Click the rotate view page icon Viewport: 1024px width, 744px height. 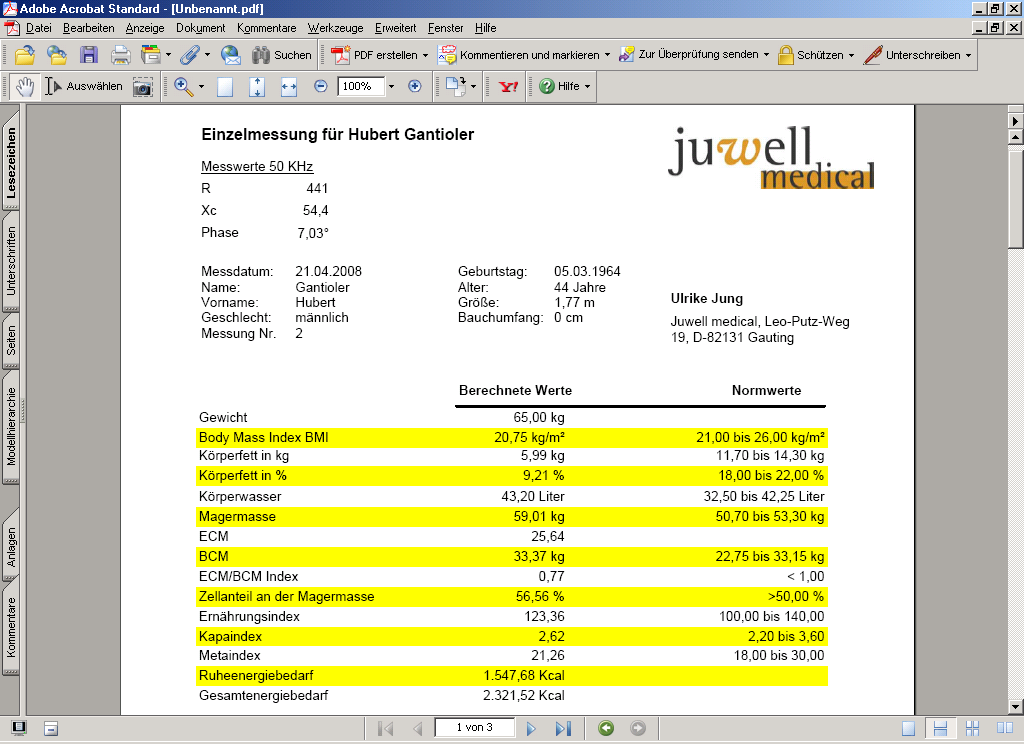tap(456, 86)
